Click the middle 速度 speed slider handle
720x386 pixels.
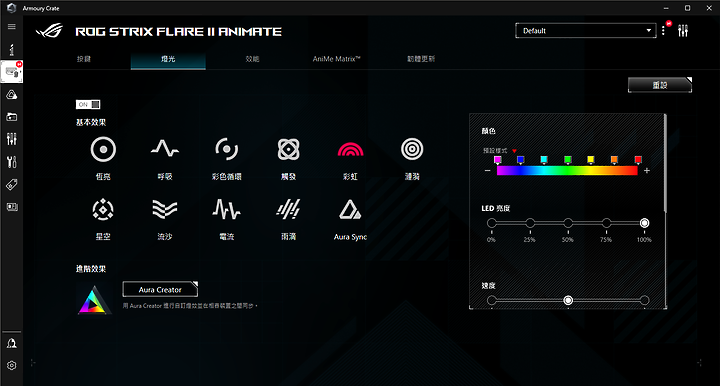568,300
